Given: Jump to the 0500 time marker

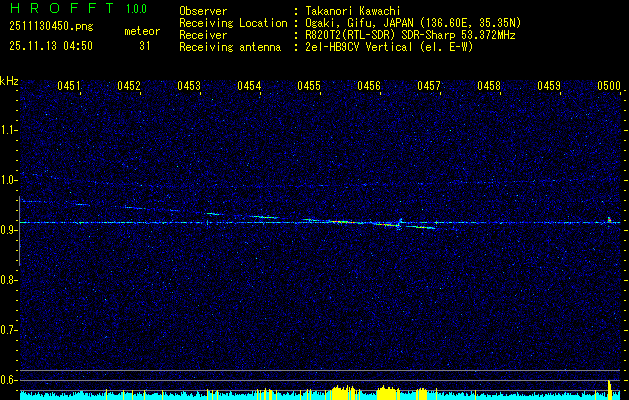Looking at the screenshot, I should pyautogui.click(x=609, y=87).
